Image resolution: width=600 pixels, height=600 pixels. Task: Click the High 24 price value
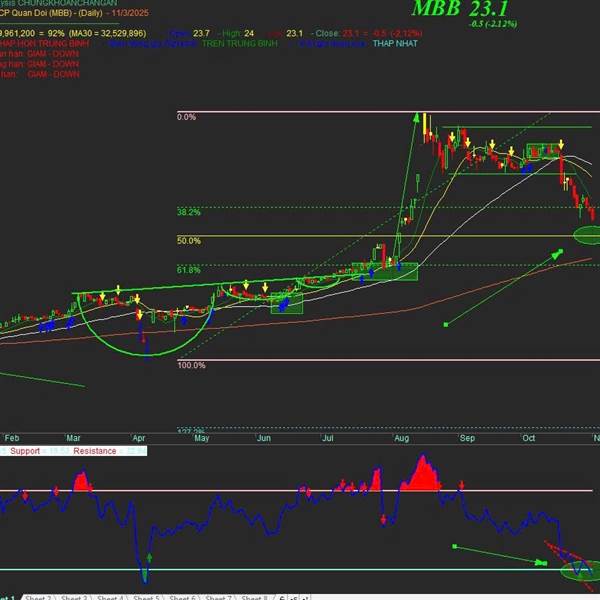pos(238,33)
